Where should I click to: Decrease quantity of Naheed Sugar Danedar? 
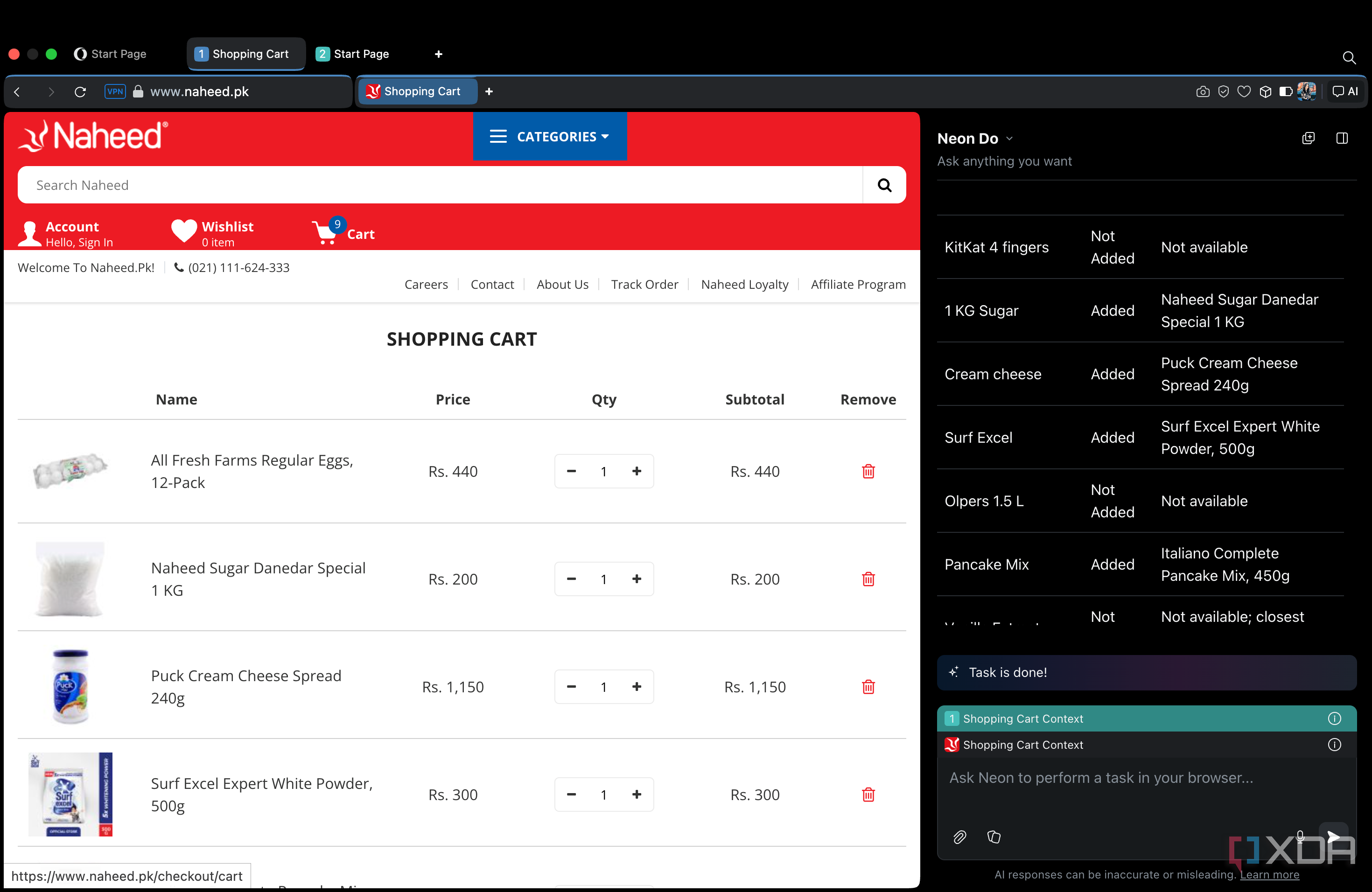point(571,578)
